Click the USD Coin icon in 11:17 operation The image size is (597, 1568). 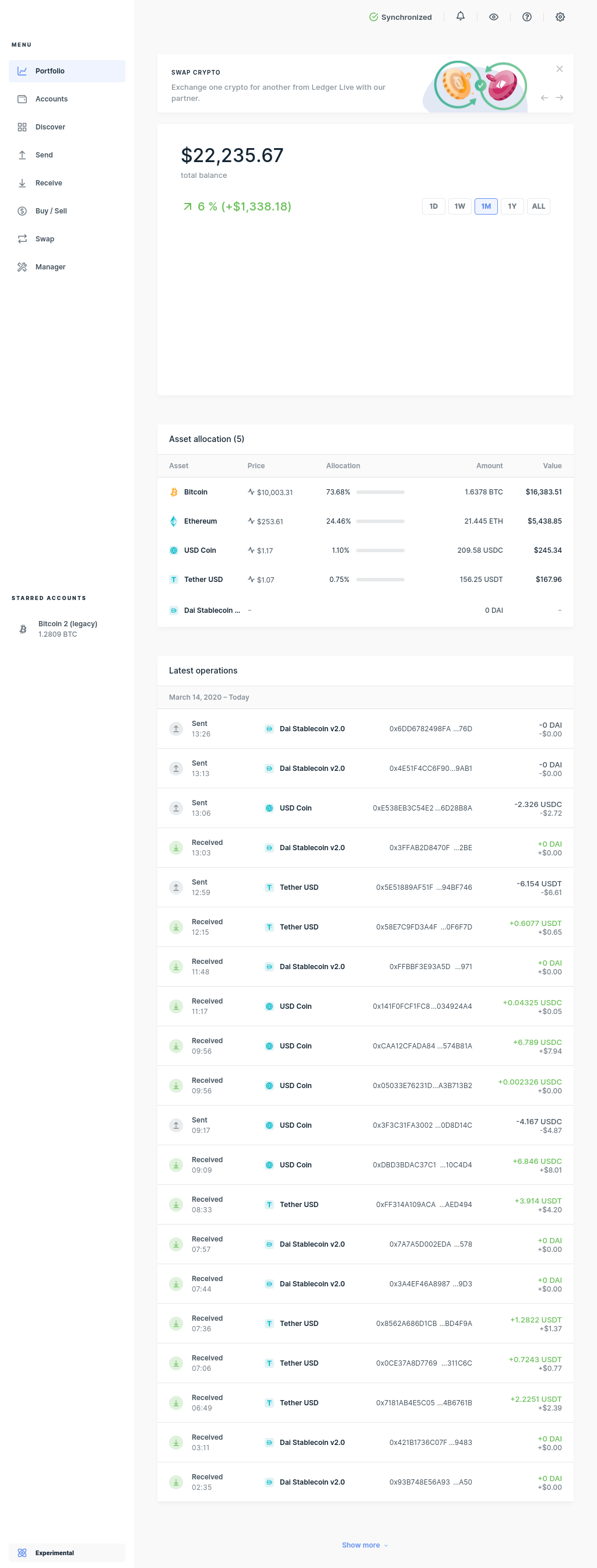coord(269,1006)
